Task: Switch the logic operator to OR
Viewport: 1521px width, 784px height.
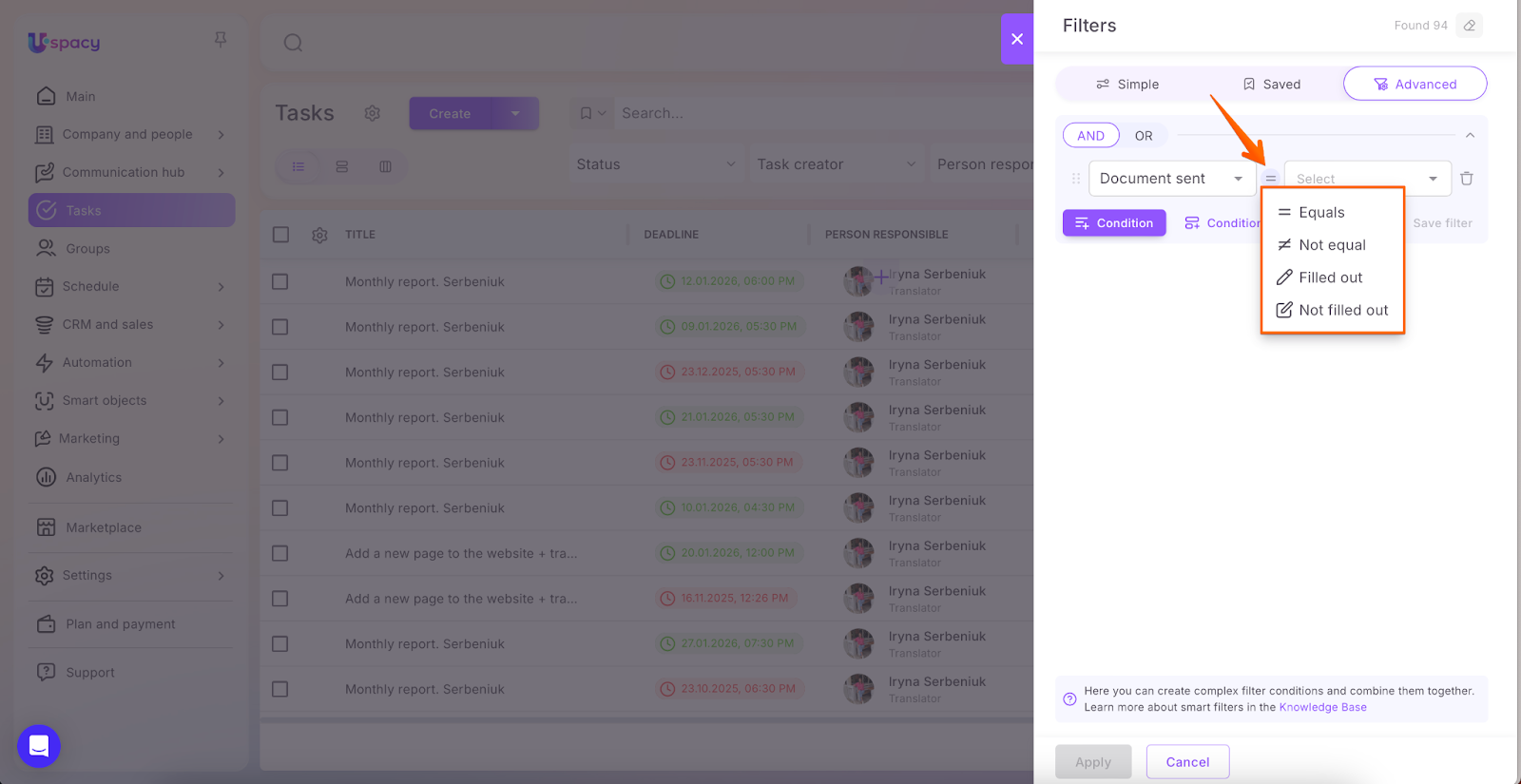Action: pyautogui.click(x=1143, y=136)
